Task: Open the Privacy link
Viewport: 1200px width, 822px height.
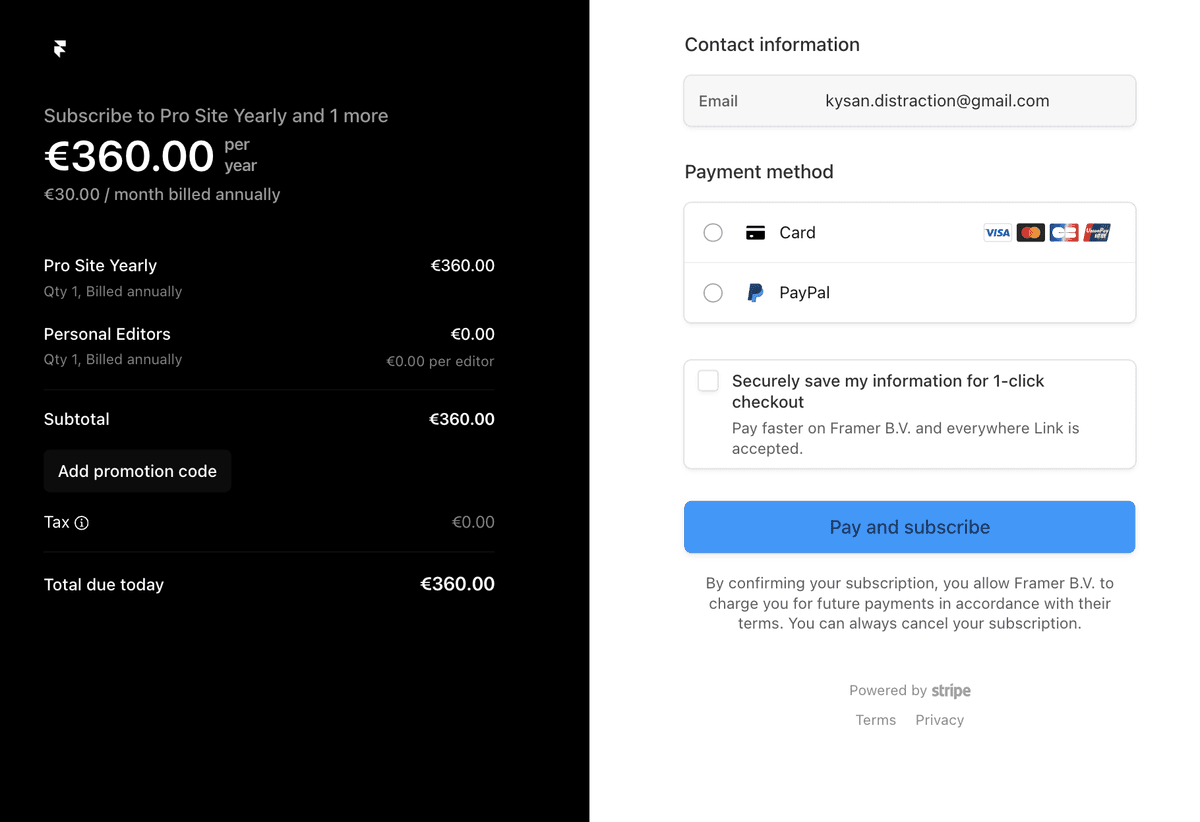Action: tap(939, 720)
